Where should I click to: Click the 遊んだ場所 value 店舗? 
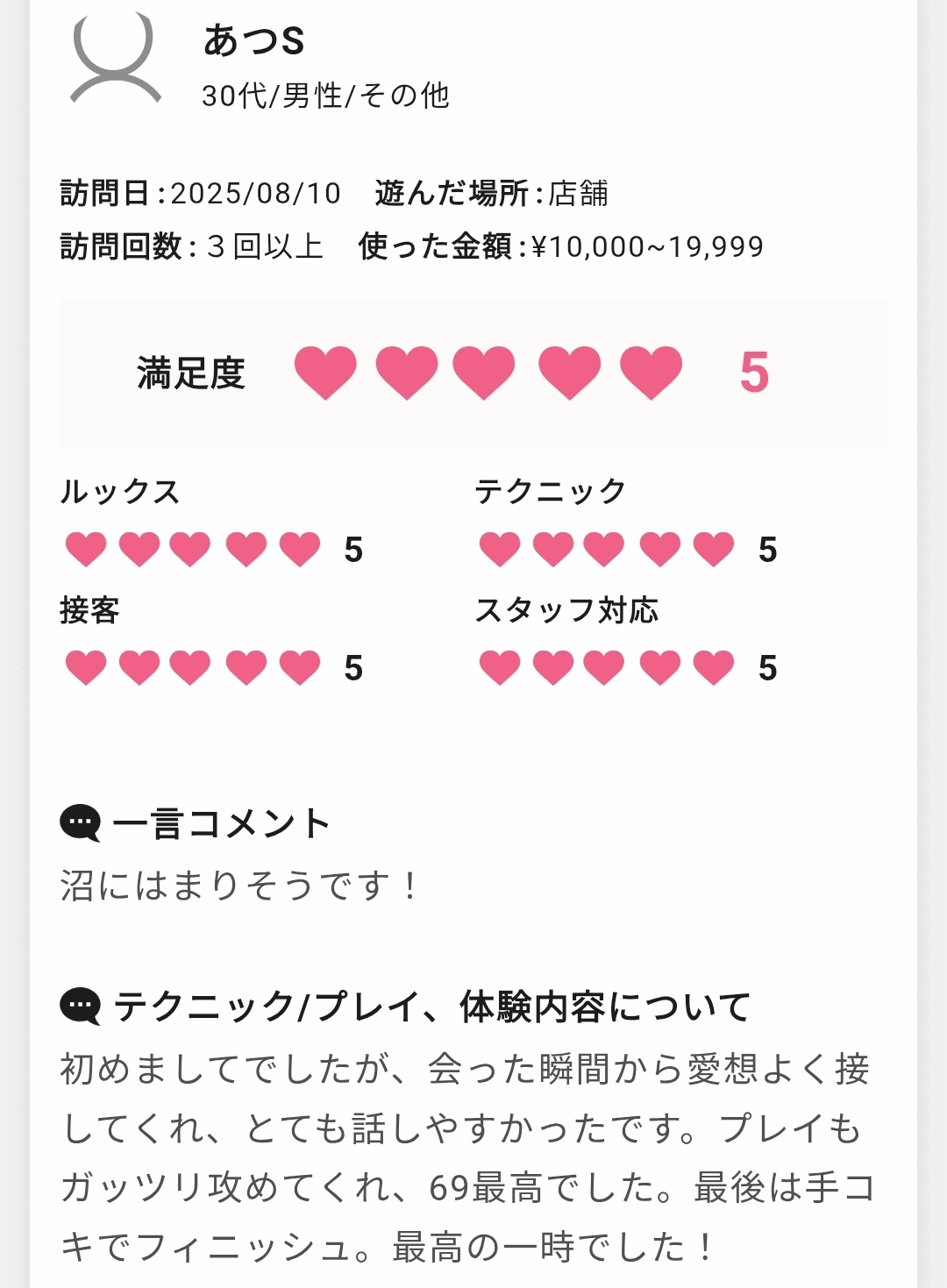[x=578, y=193]
